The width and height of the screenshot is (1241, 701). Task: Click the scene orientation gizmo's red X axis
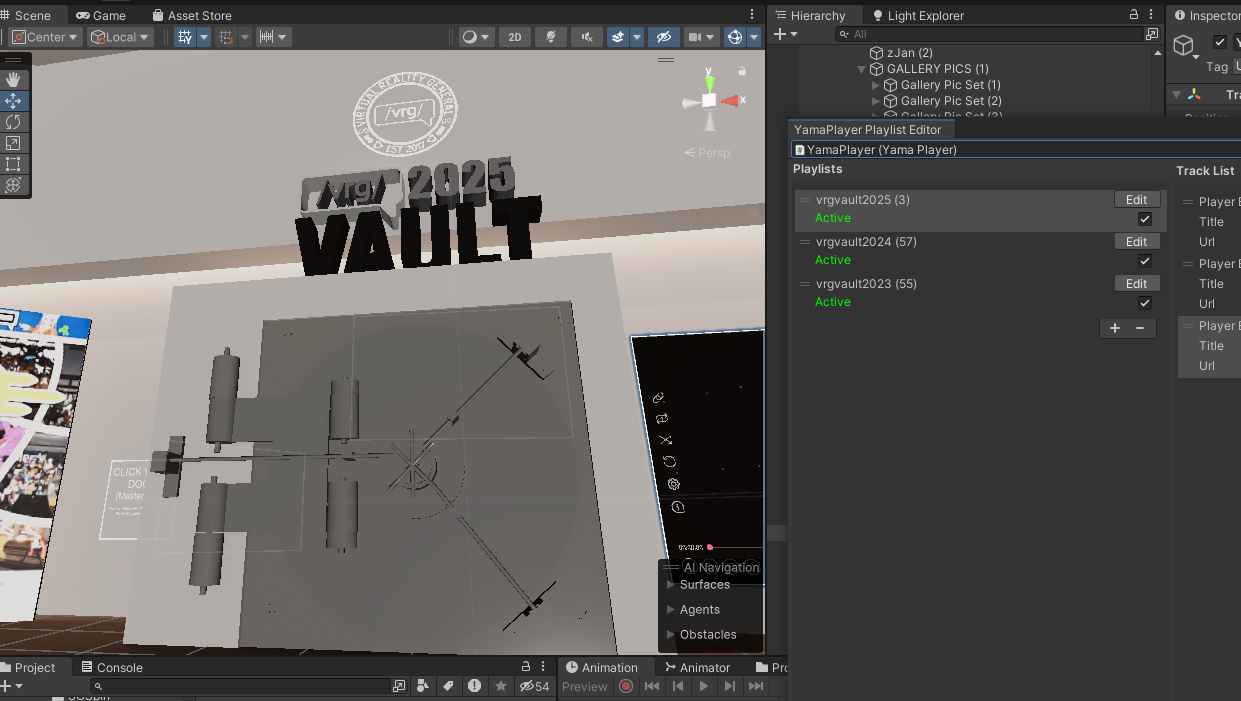732,100
